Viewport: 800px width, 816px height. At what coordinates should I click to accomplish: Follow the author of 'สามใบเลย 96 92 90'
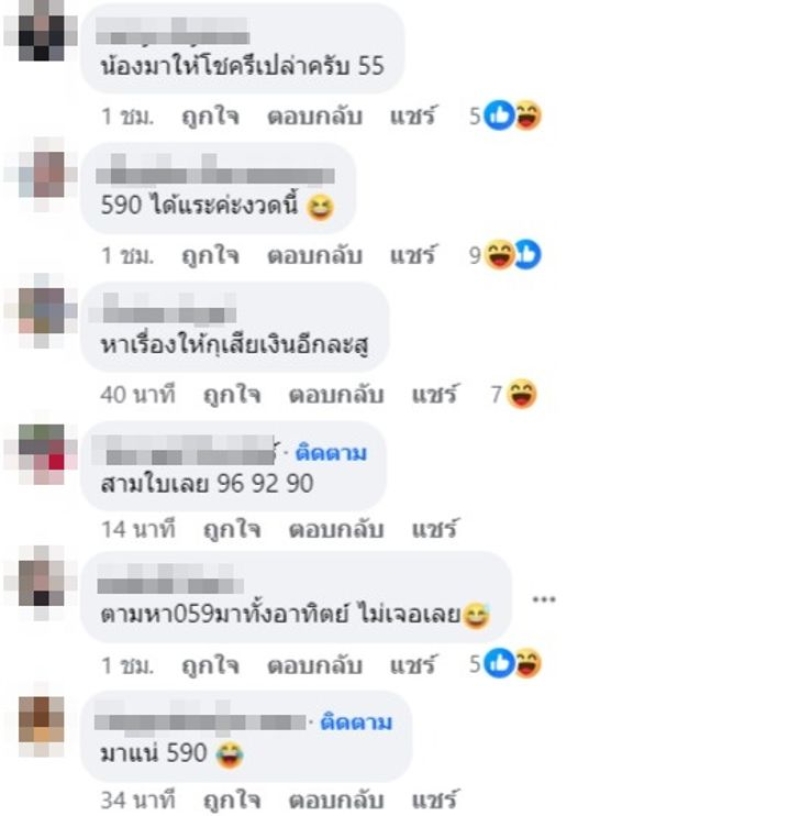(331, 453)
